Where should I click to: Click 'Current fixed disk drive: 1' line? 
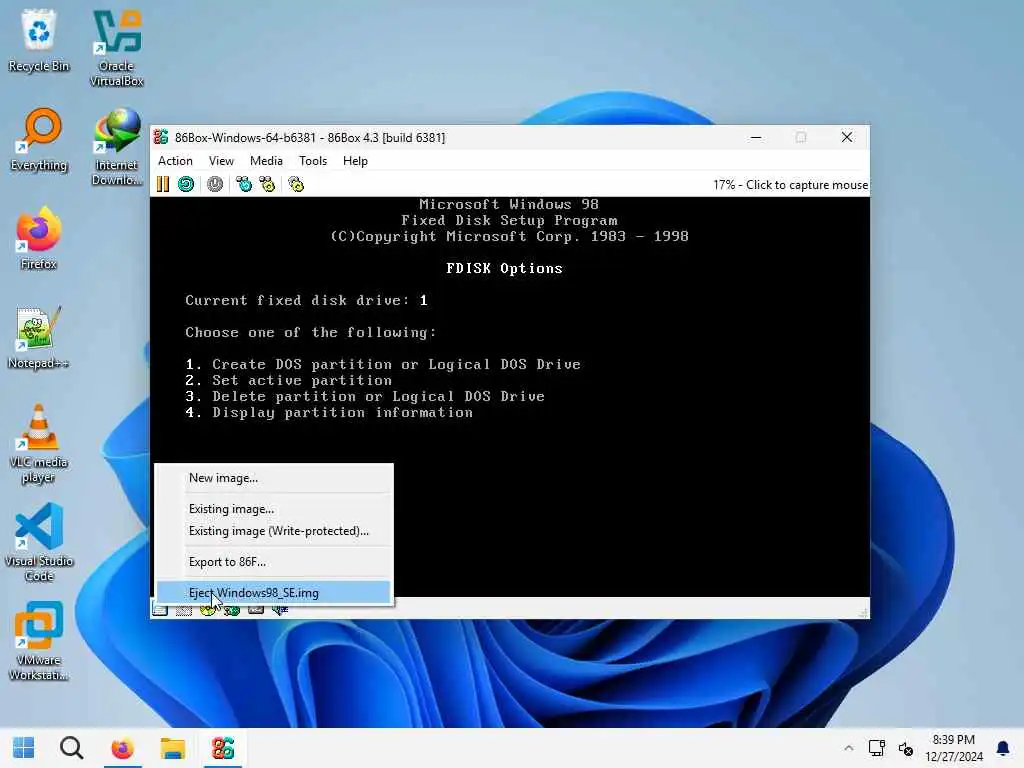coord(306,300)
